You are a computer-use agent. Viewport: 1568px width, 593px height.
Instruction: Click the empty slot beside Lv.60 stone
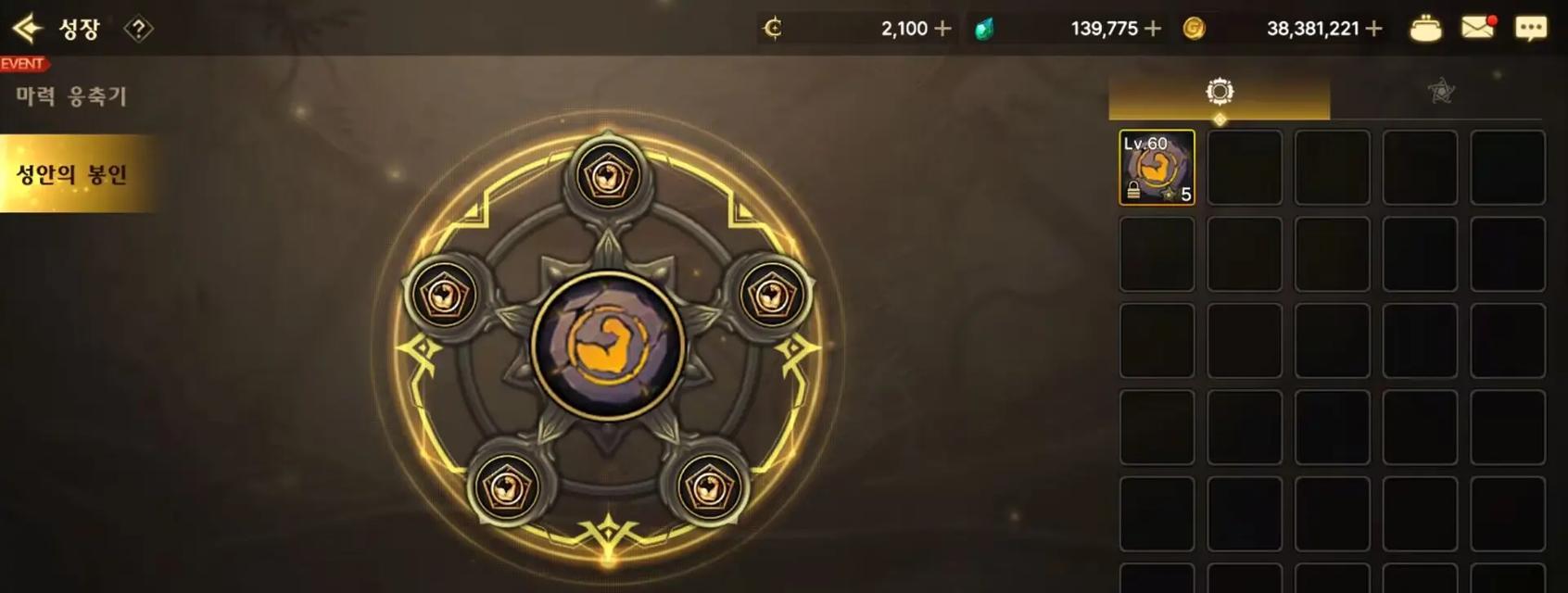click(1245, 168)
